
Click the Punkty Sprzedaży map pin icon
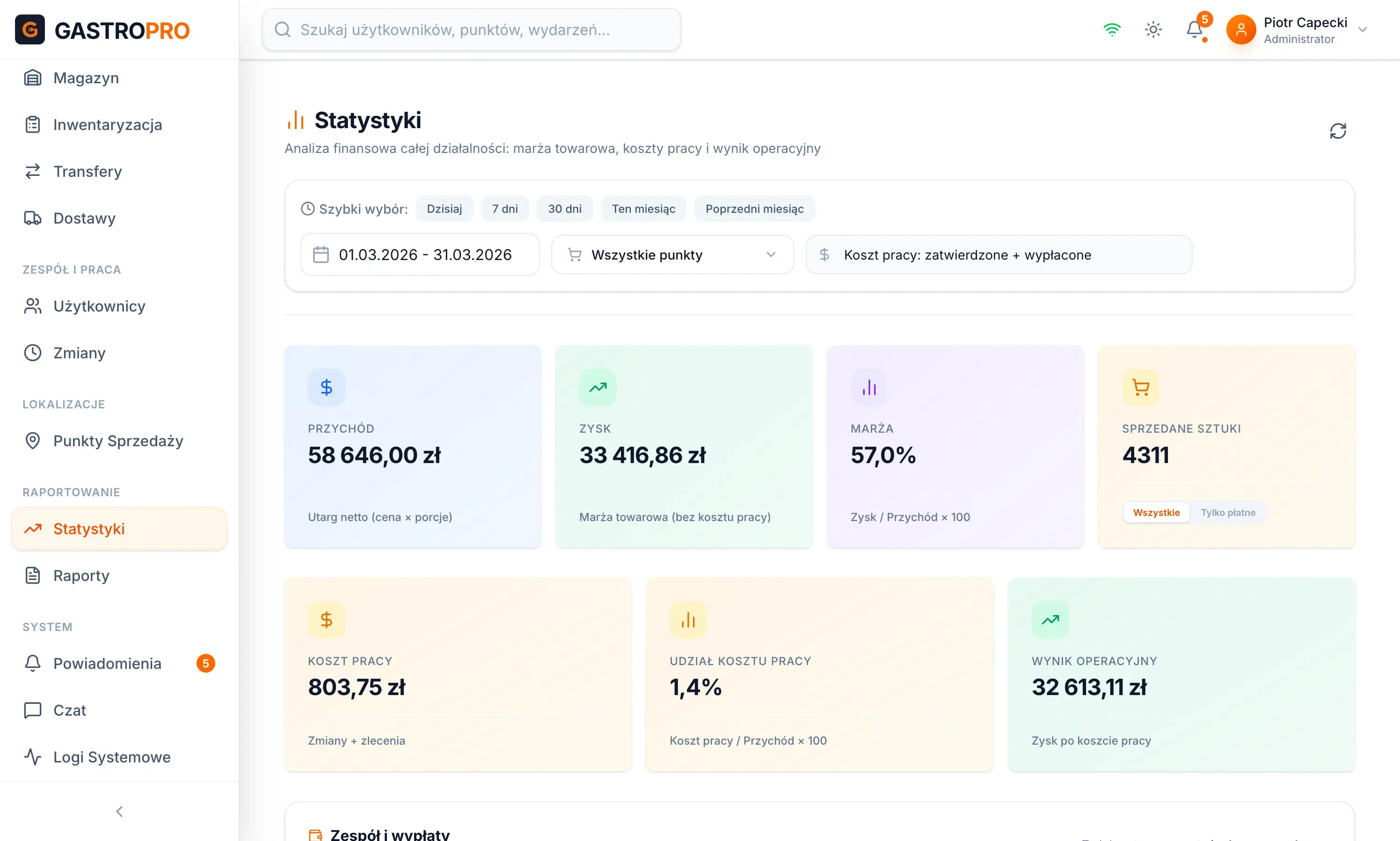33,441
